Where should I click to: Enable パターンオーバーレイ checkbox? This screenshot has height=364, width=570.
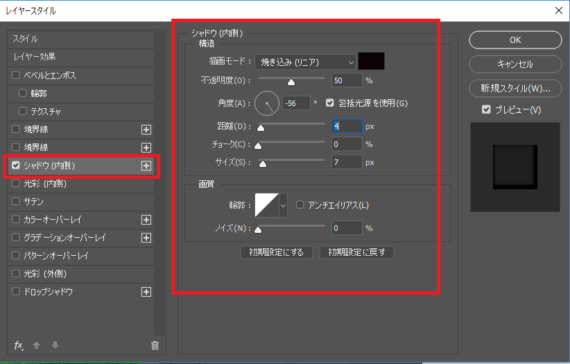coord(16,255)
